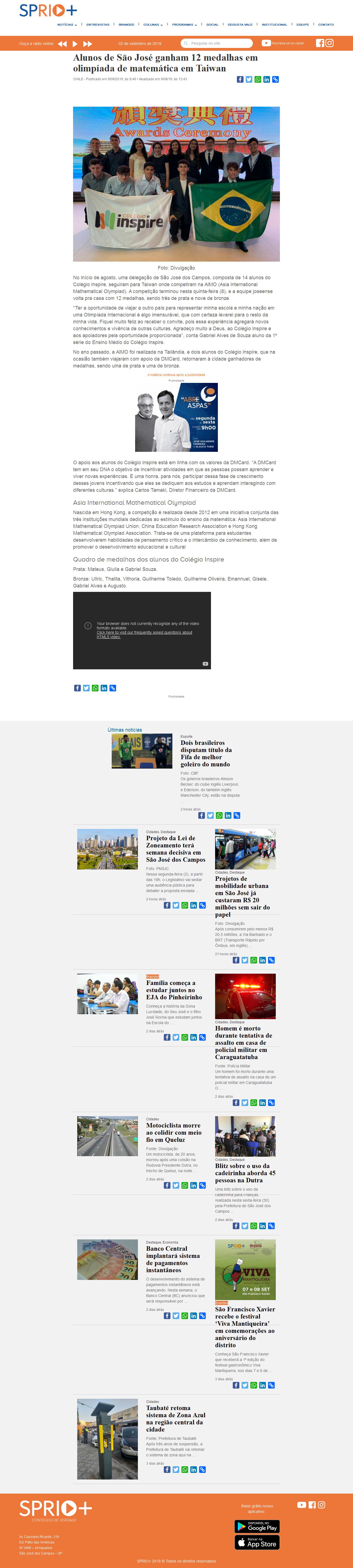Open Instagram page from the orange header

[x=329, y=43]
